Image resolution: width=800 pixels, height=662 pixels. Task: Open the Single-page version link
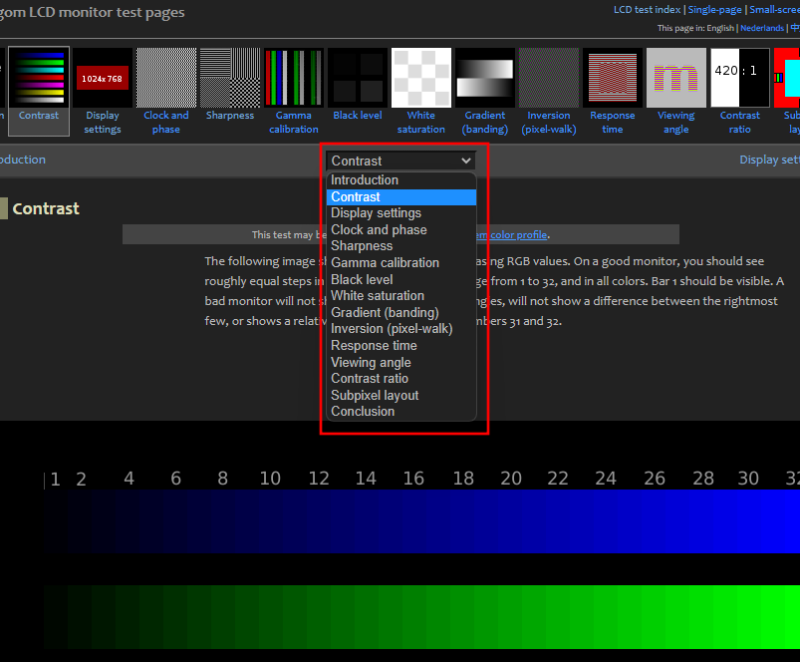pos(715,9)
